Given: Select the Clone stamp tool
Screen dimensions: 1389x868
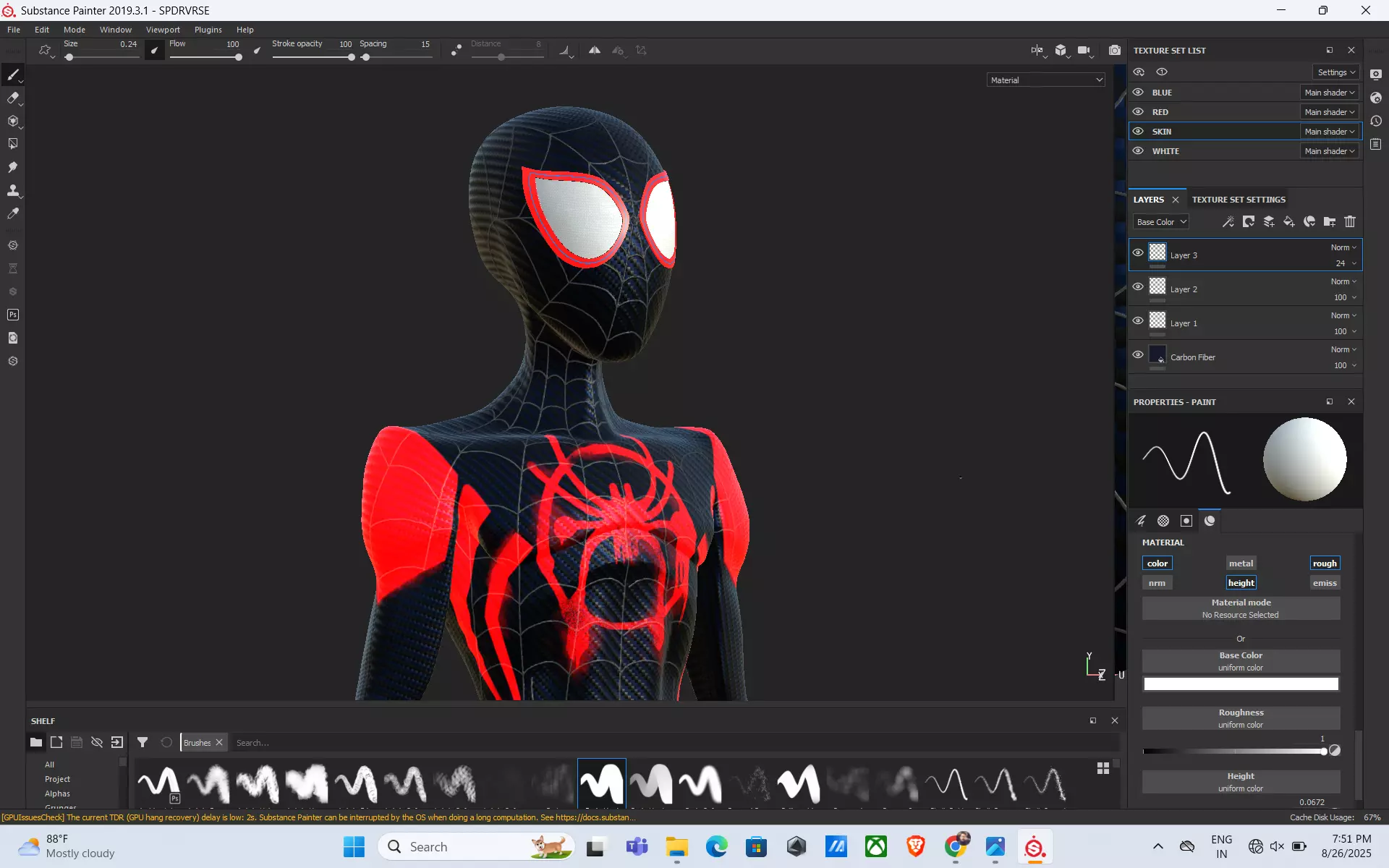Looking at the screenshot, I should [x=13, y=190].
